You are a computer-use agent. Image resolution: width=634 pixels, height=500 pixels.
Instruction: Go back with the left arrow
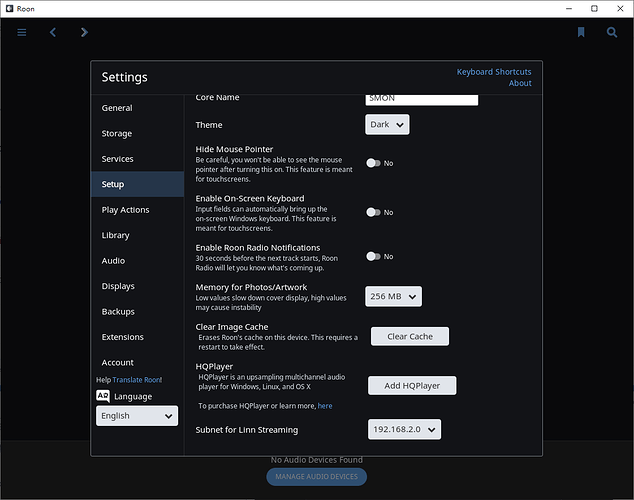pyautogui.click(x=53, y=32)
